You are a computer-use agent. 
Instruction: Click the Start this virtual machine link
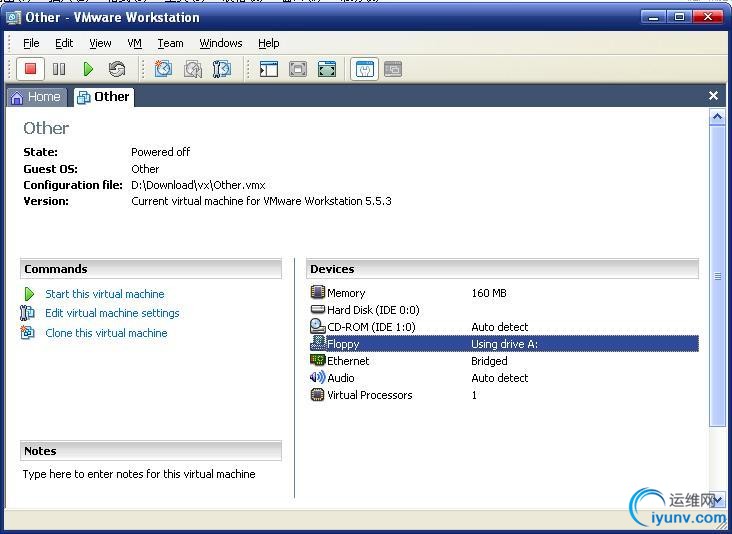[x=105, y=294]
